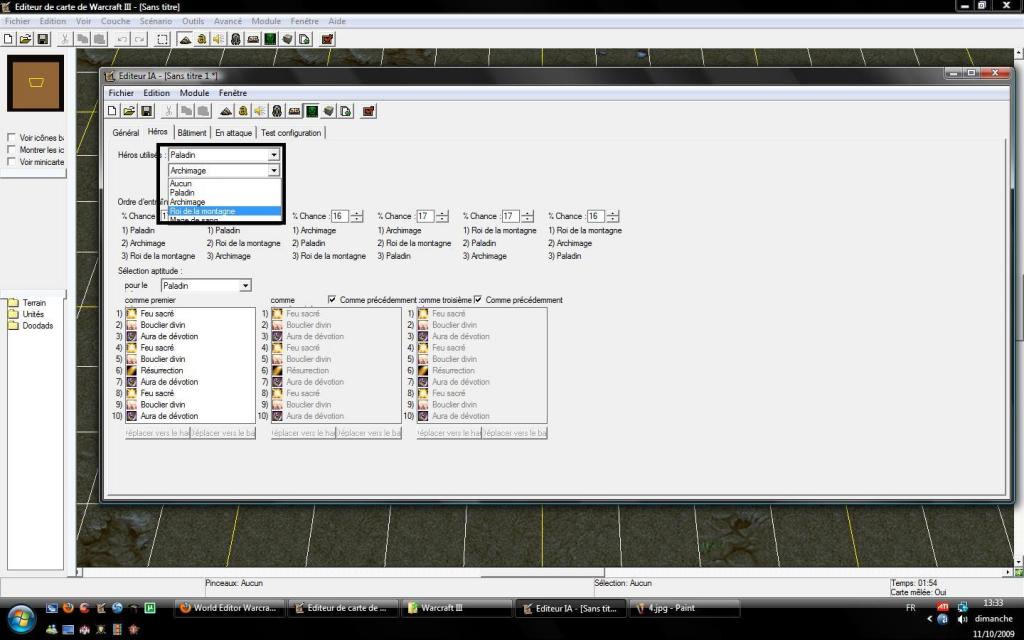Toggle 'Montrer les ic' checkbox in left panel
1024x640 pixels.
tap(11, 150)
